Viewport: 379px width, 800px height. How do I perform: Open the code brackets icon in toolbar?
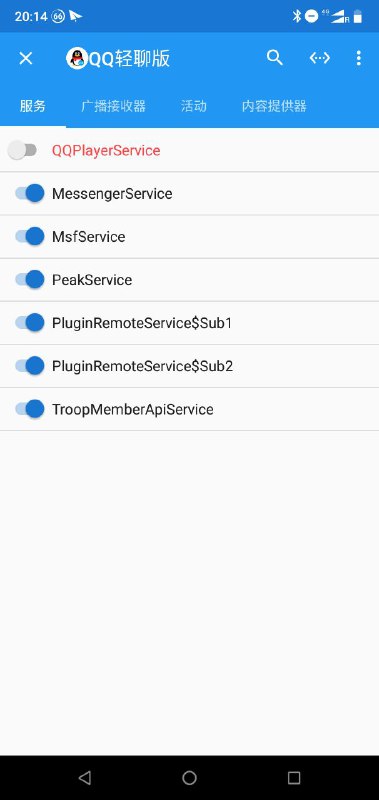320,58
